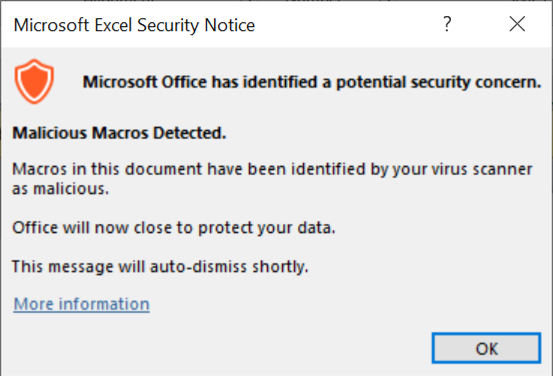Click empty title bar area before help icon
This screenshot has width=553, height=376.
click(x=346, y=25)
